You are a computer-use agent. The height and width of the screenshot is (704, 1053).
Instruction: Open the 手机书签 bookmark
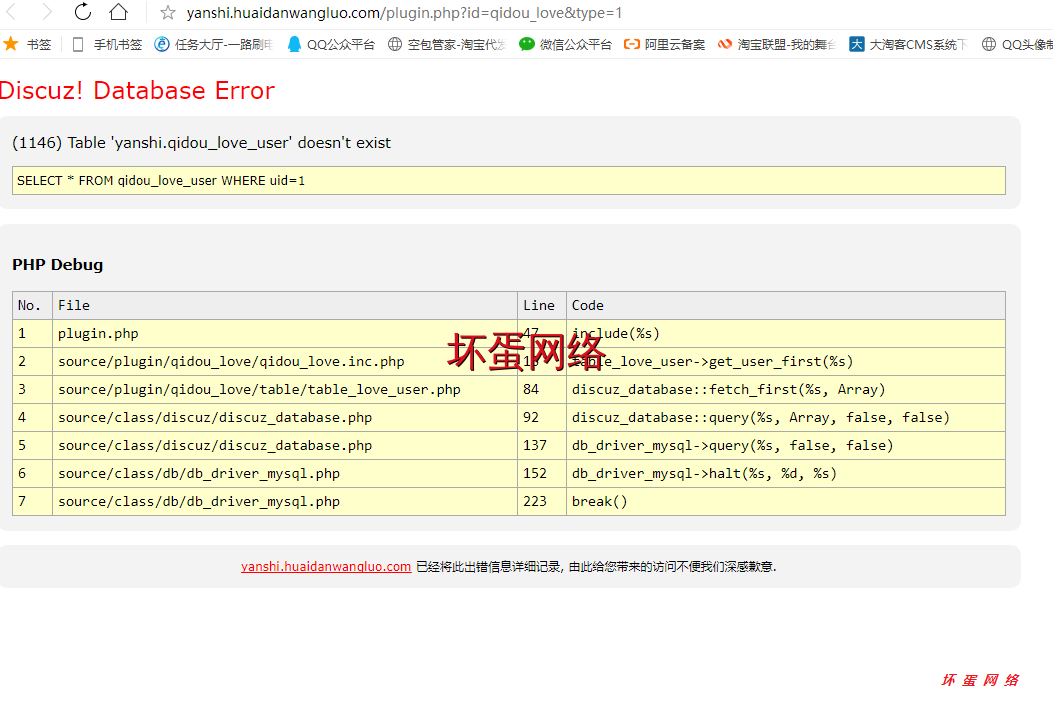(107, 44)
